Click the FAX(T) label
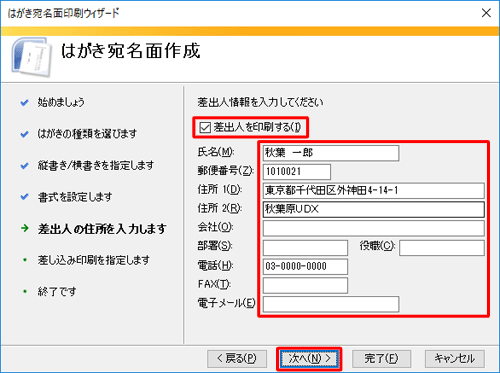The image size is (500, 373). 214,284
